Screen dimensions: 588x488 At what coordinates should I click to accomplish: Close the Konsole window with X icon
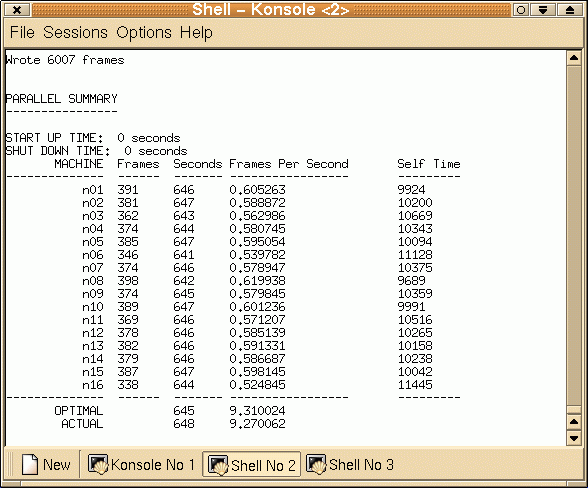point(17,10)
